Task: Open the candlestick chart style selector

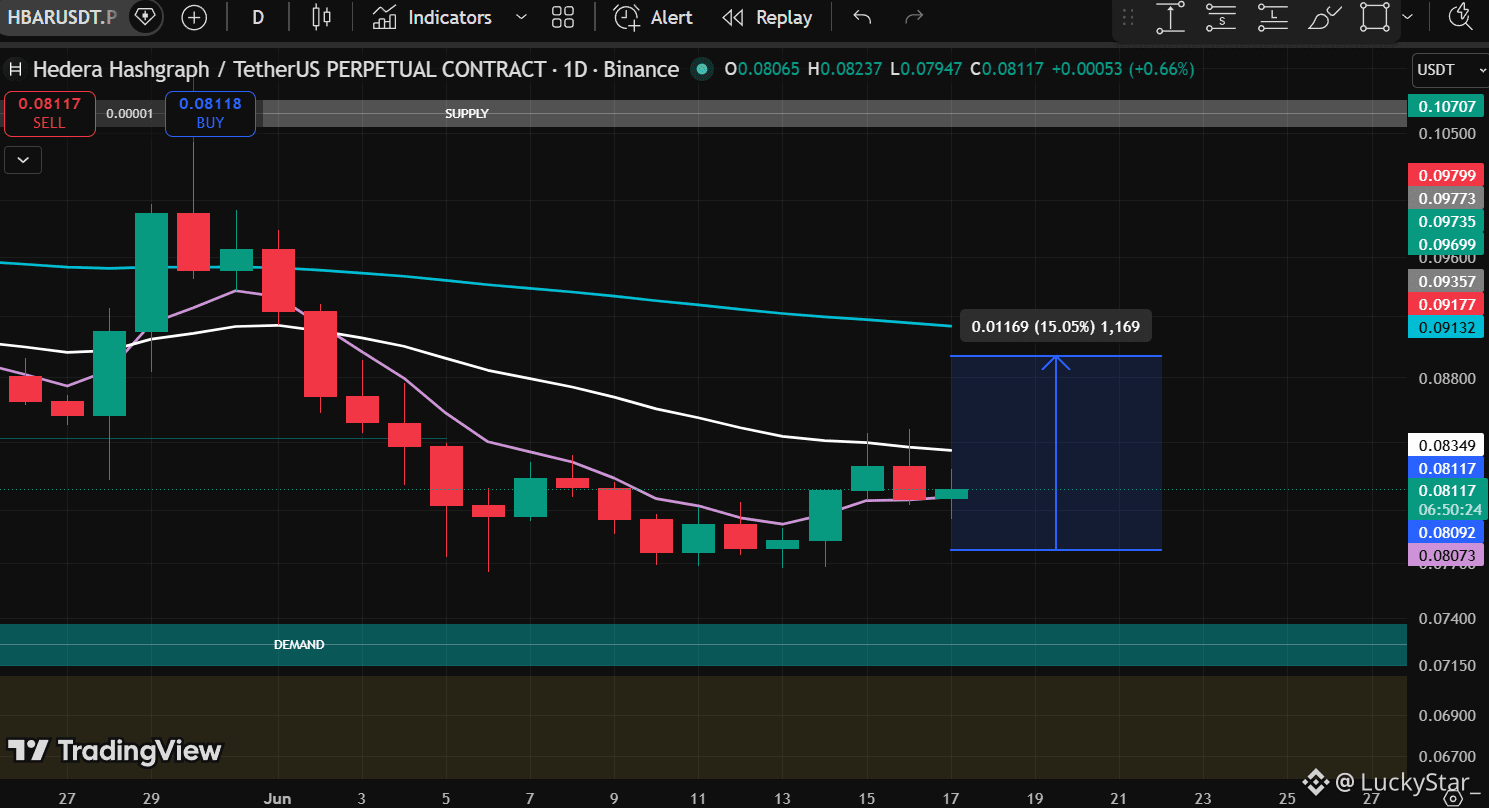Action: click(x=321, y=17)
